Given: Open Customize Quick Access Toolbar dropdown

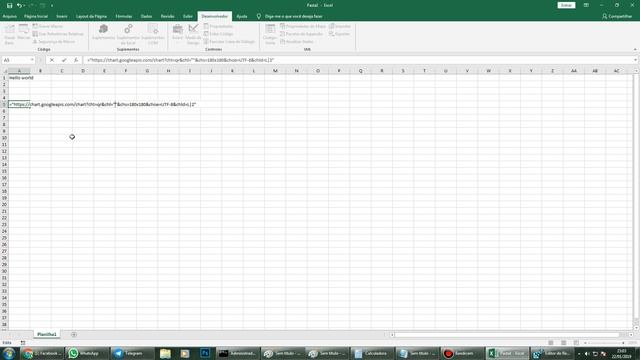Looking at the screenshot, I should [52, 5].
